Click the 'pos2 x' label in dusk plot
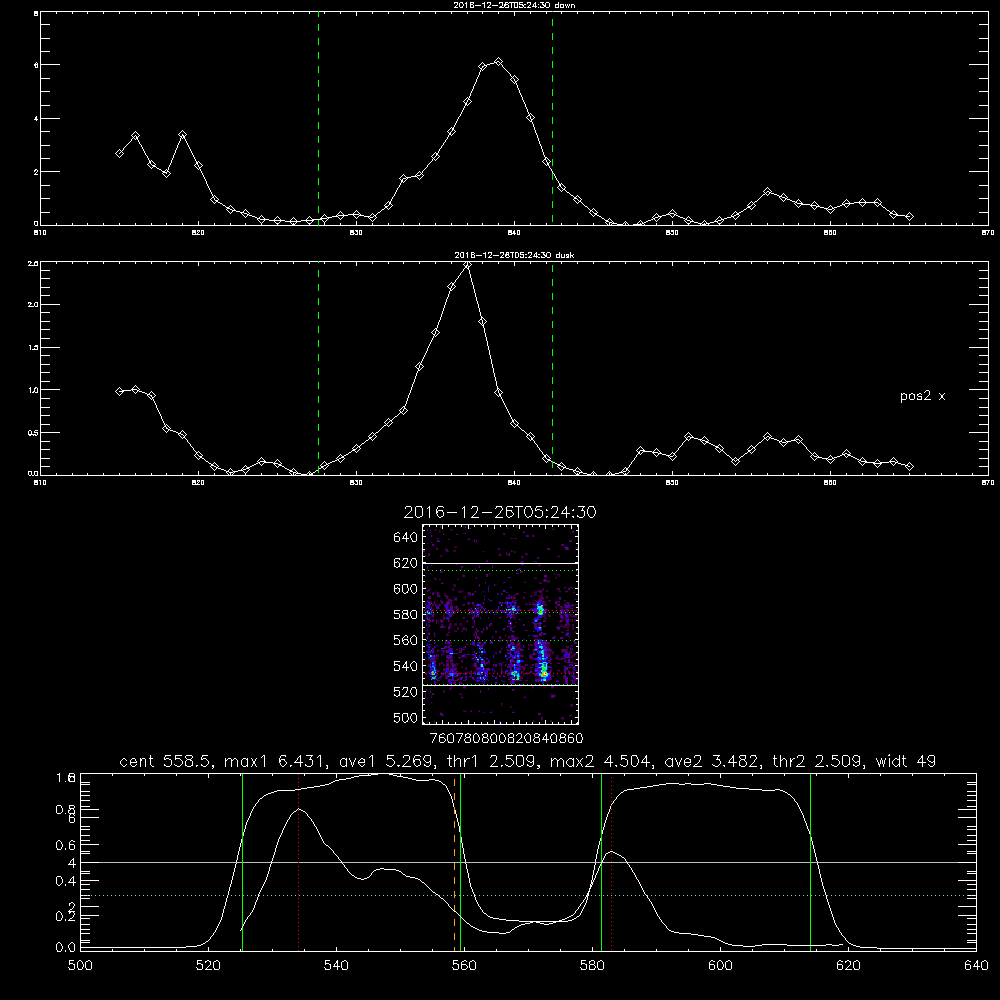1000x1000 pixels. [x=922, y=396]
